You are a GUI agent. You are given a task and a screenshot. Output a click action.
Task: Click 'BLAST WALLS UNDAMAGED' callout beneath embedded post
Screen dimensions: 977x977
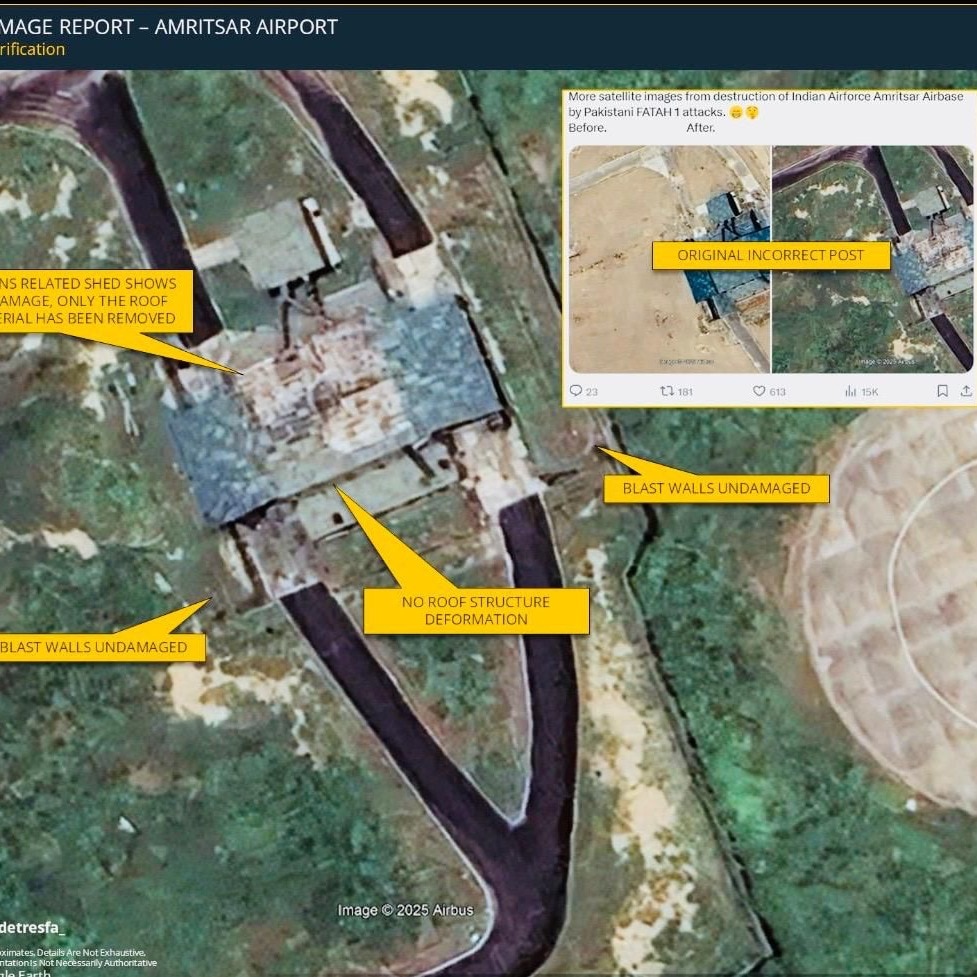(716, 488)
